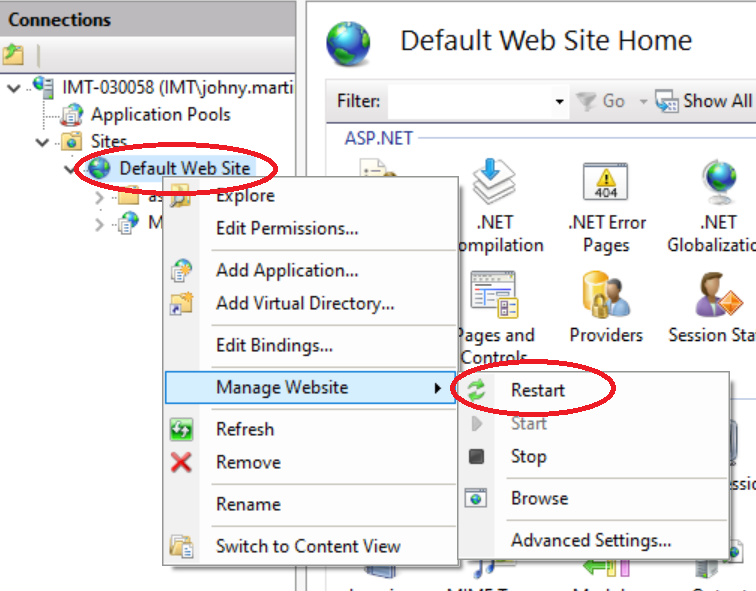
Task: Click the connect toolbar icon under Connections
Action: coord(14,55)
